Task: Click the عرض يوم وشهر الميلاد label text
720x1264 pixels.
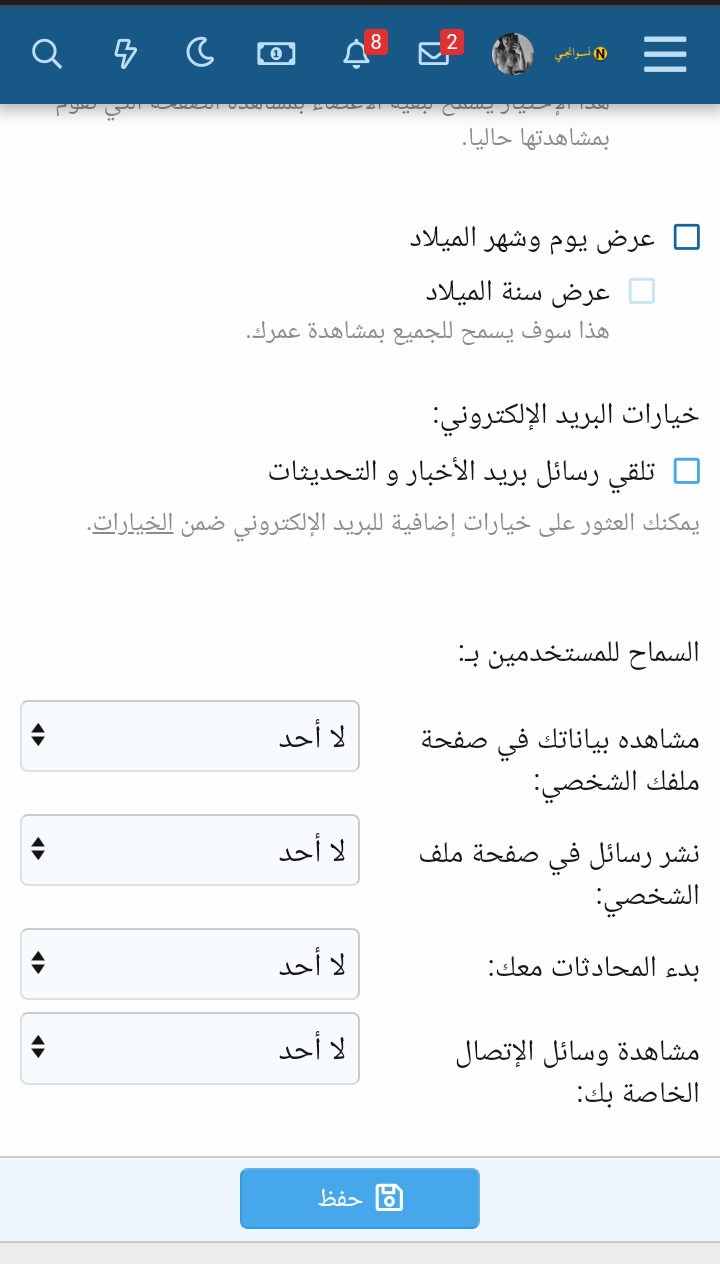Action: pos(533,238)
